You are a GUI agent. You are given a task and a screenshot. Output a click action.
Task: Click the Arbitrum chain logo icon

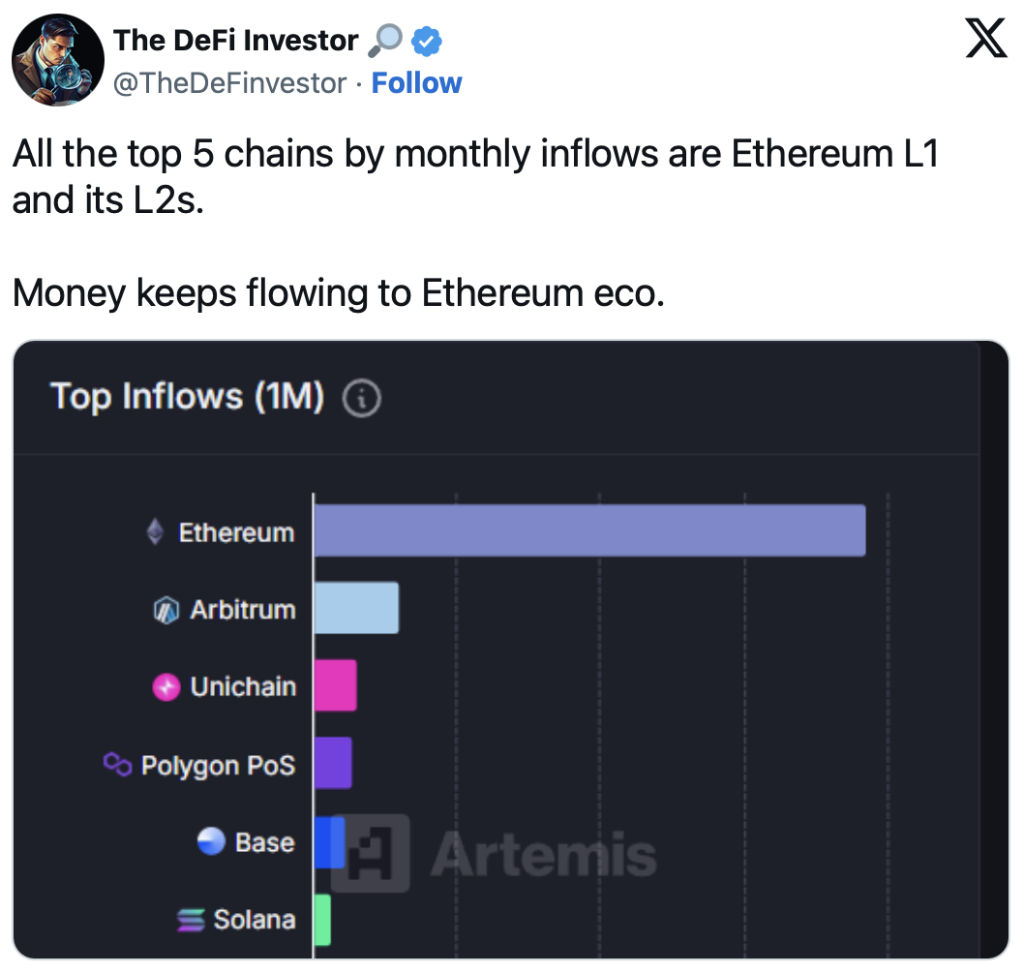click(x=167, y=610)
